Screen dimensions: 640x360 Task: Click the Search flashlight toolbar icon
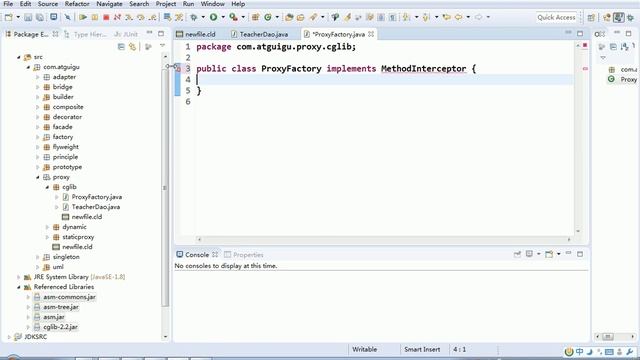tap(313, 17)
